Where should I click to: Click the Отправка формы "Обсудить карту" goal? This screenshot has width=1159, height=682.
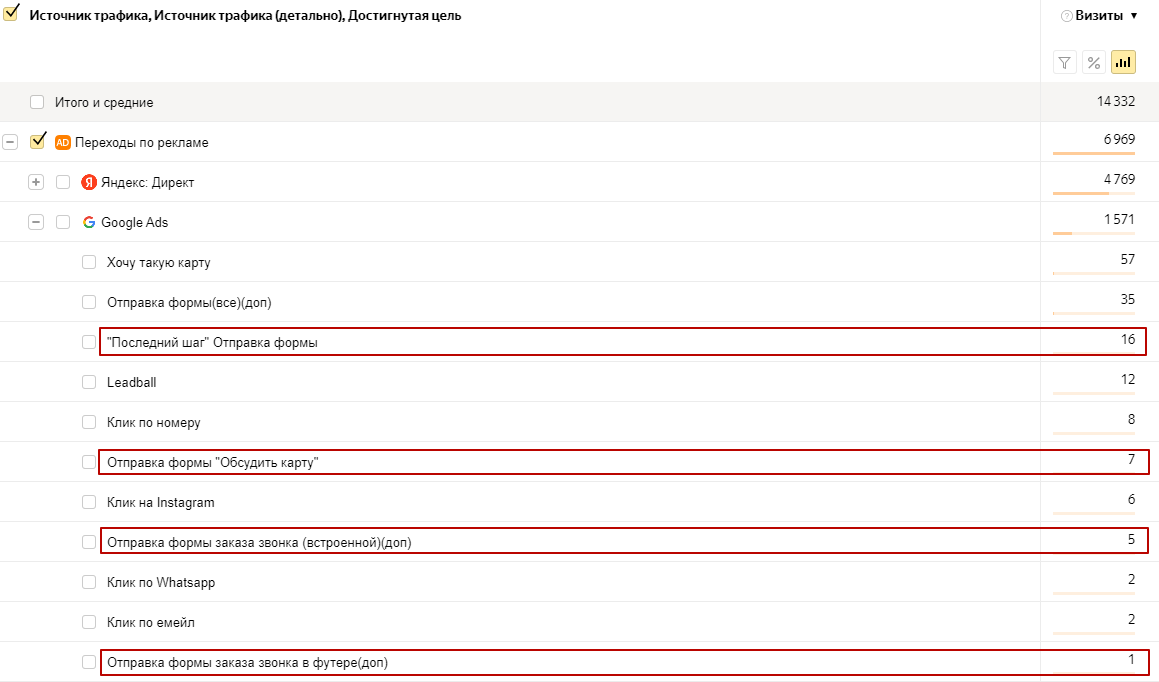click(212, 463)
